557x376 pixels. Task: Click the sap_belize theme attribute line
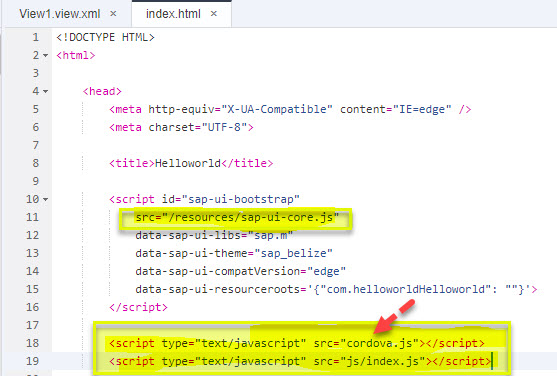(x=234, y=253)
